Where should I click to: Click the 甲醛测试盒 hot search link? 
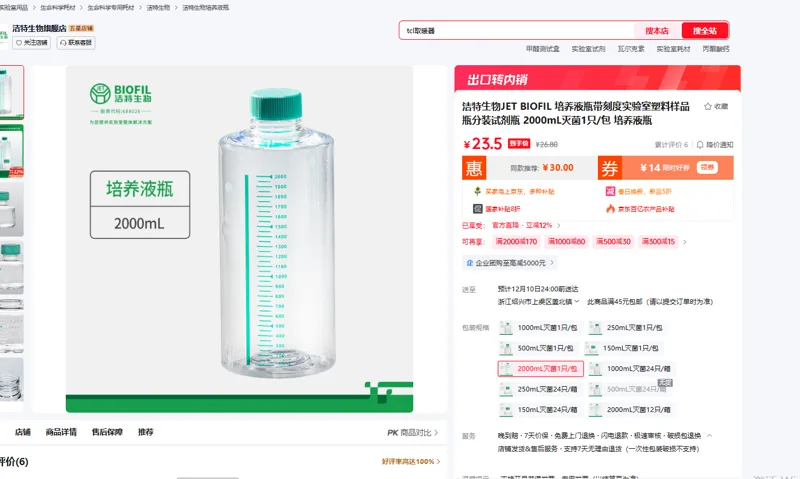543,49
